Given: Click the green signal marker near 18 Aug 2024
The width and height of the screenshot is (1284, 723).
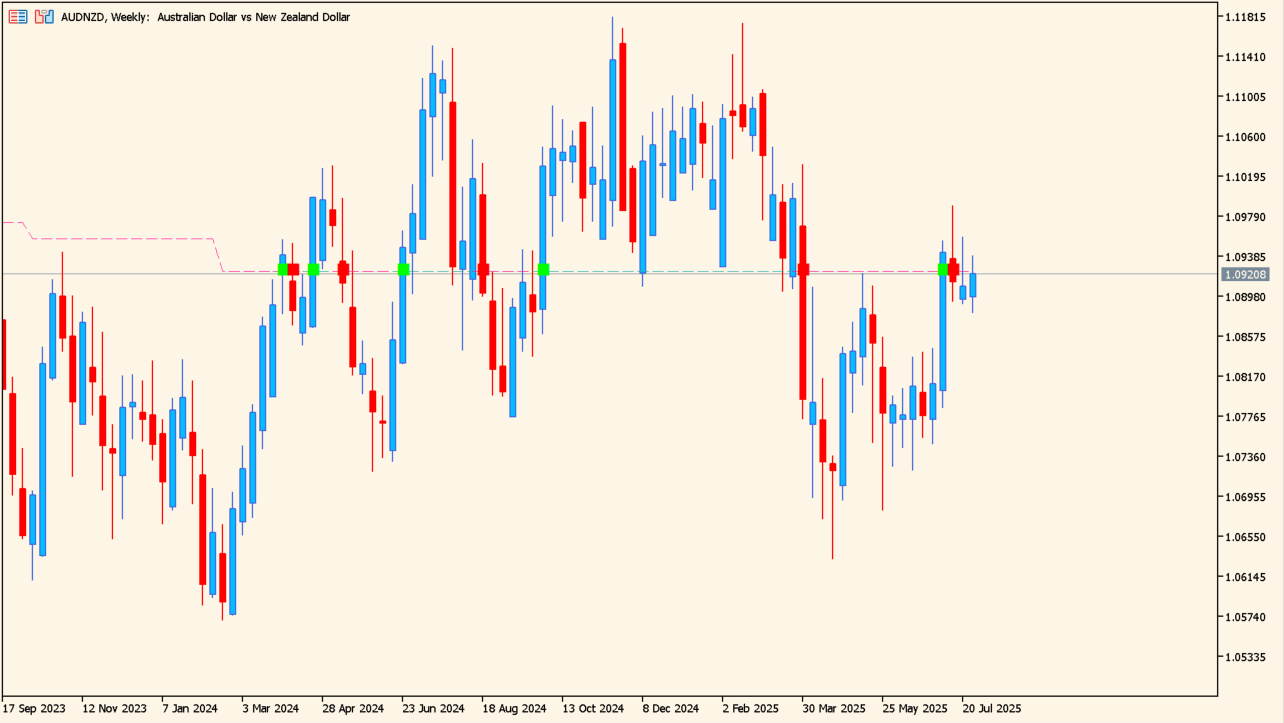Looking at the screenshot, I should 543,269.
